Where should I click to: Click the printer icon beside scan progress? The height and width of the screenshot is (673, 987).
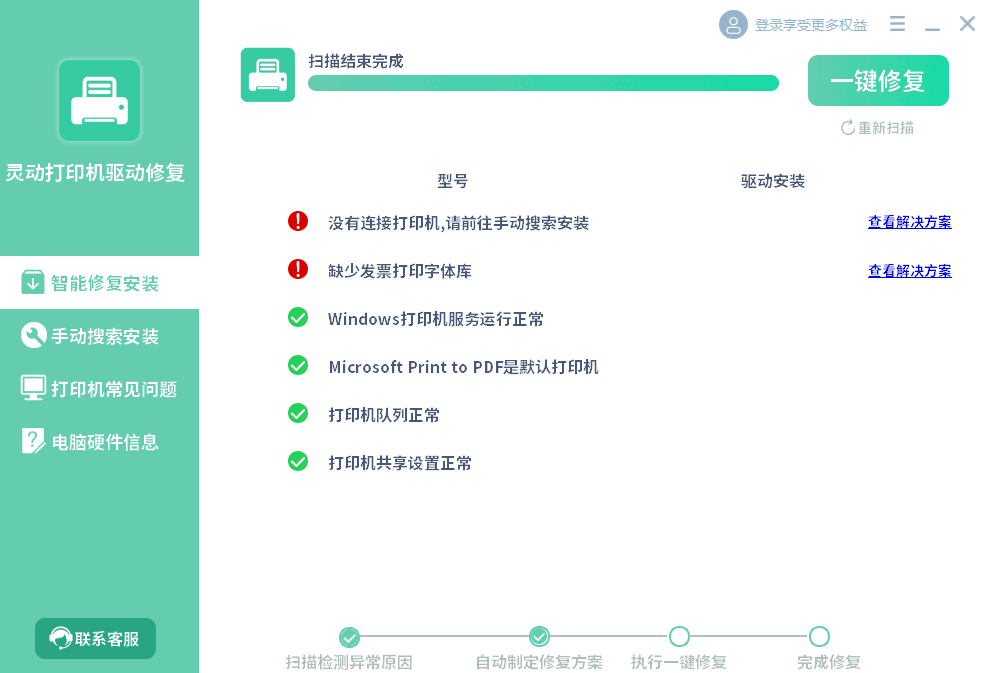coord(267,75)
